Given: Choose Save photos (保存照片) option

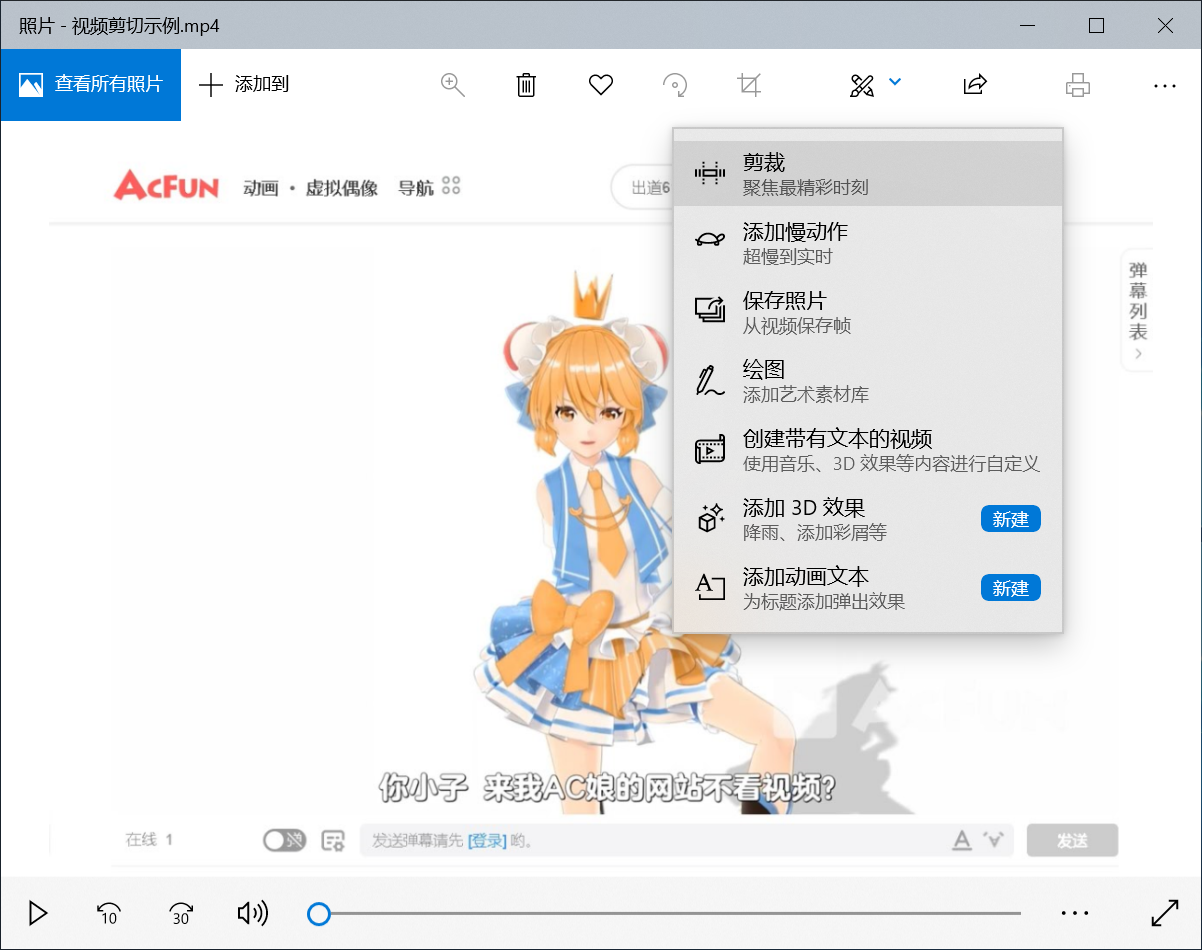Looking at the screenshot, I should 868,312.
